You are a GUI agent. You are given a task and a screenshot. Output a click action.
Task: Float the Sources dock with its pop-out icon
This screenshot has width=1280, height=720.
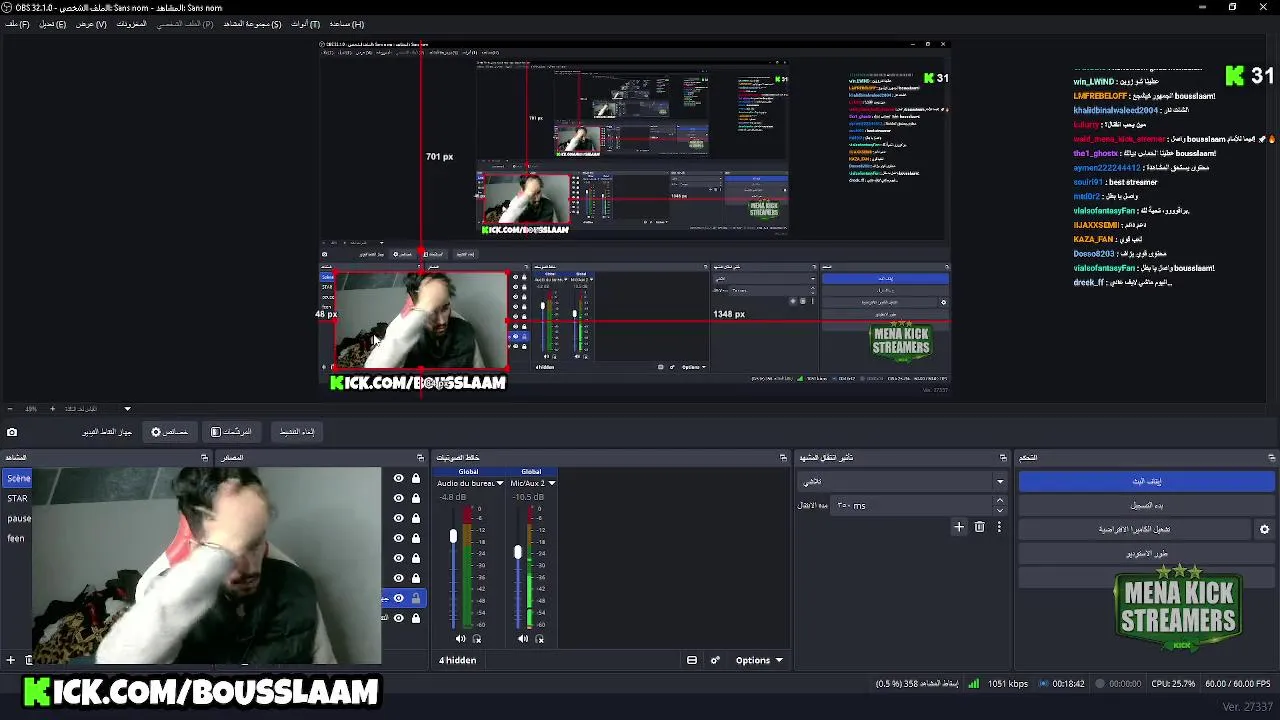point(421,458)
